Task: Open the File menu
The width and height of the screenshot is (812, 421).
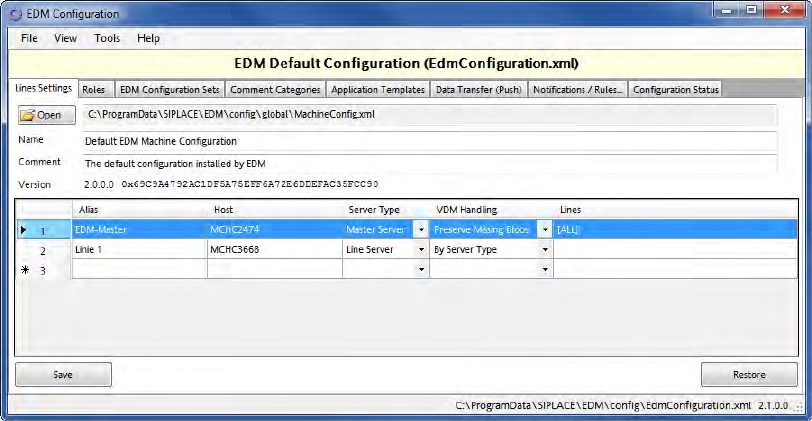Action: [29, 38]
